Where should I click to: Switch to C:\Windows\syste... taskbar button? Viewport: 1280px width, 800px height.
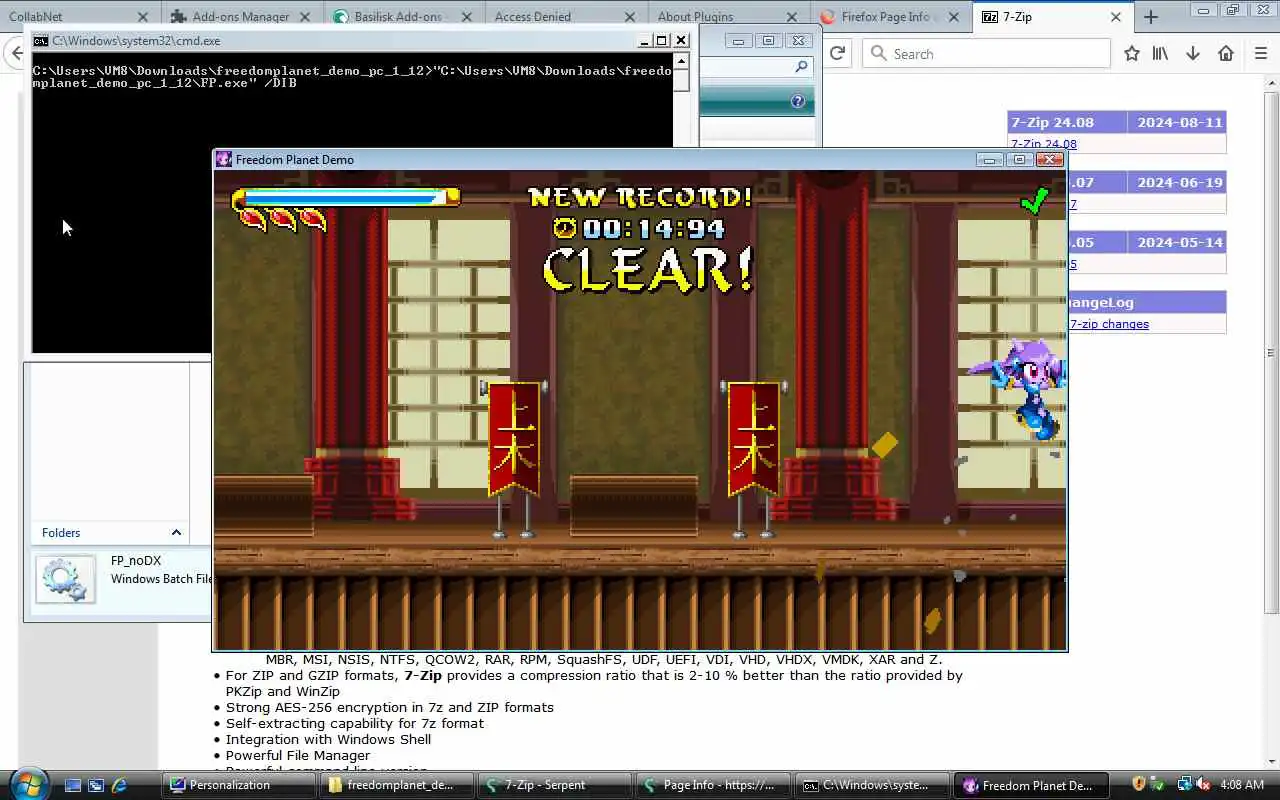click(x=873, y=785)
